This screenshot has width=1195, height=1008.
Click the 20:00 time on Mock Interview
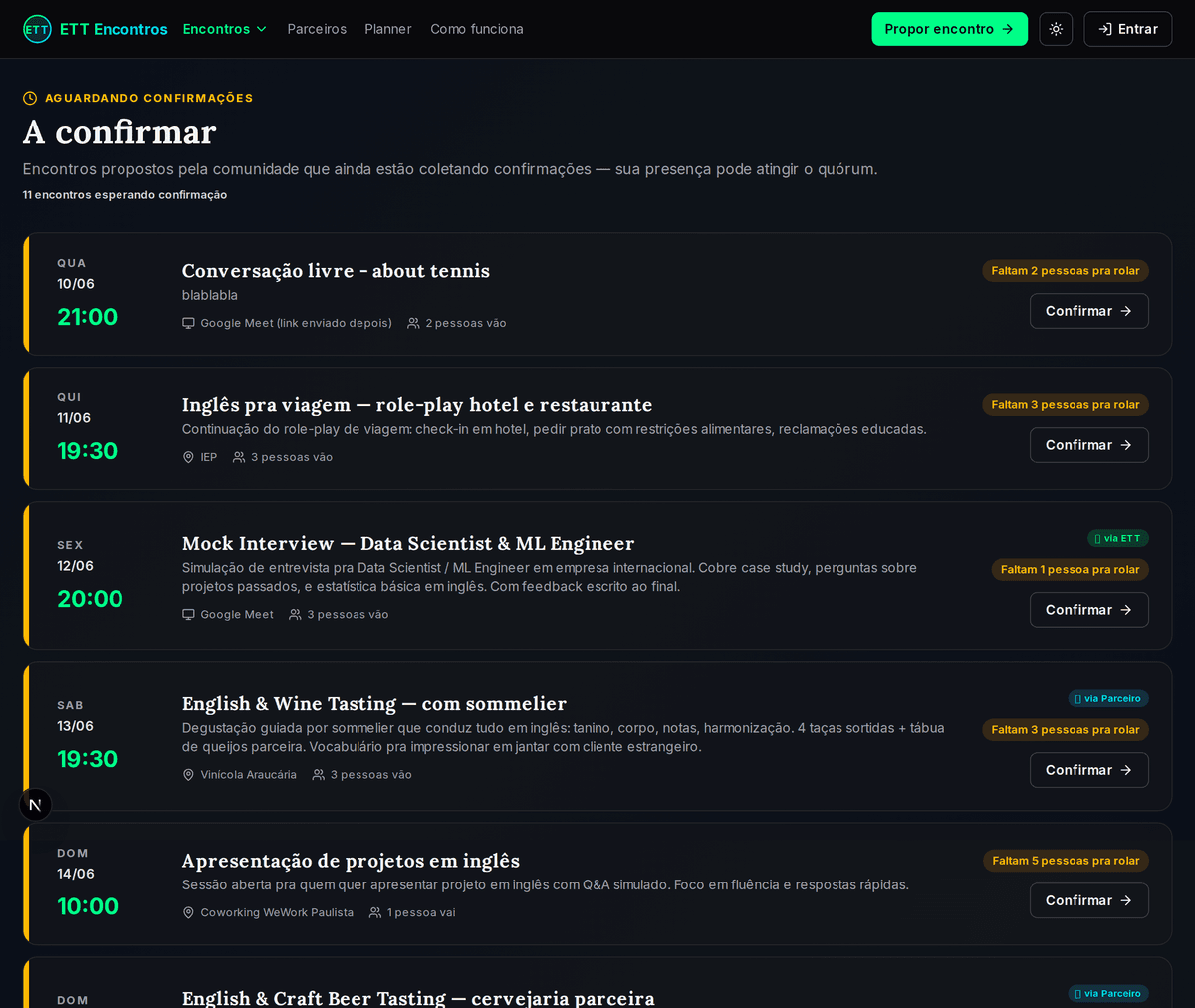tap(91, 599)
